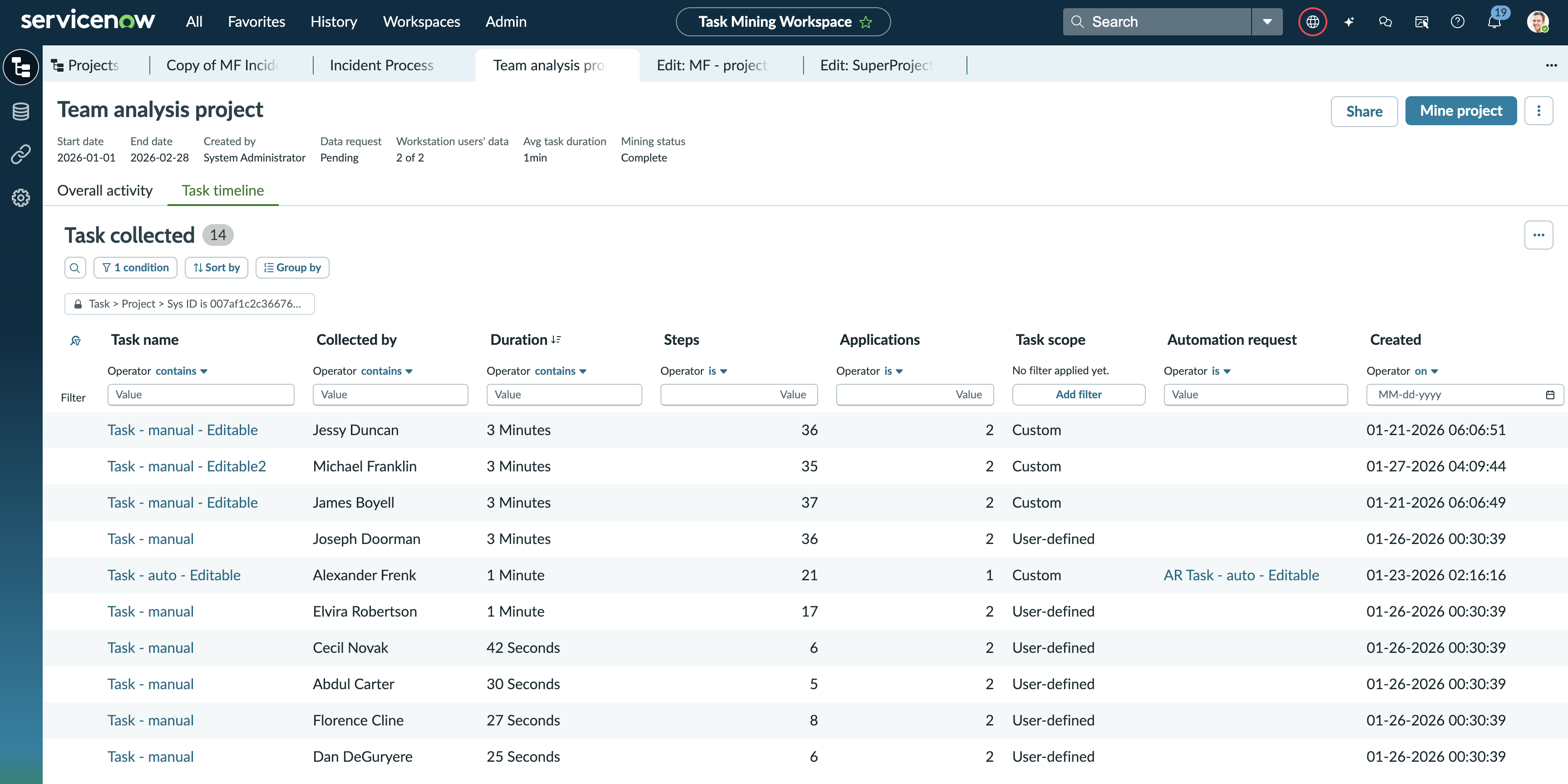Open the notifications bell

pos(1494,22)
